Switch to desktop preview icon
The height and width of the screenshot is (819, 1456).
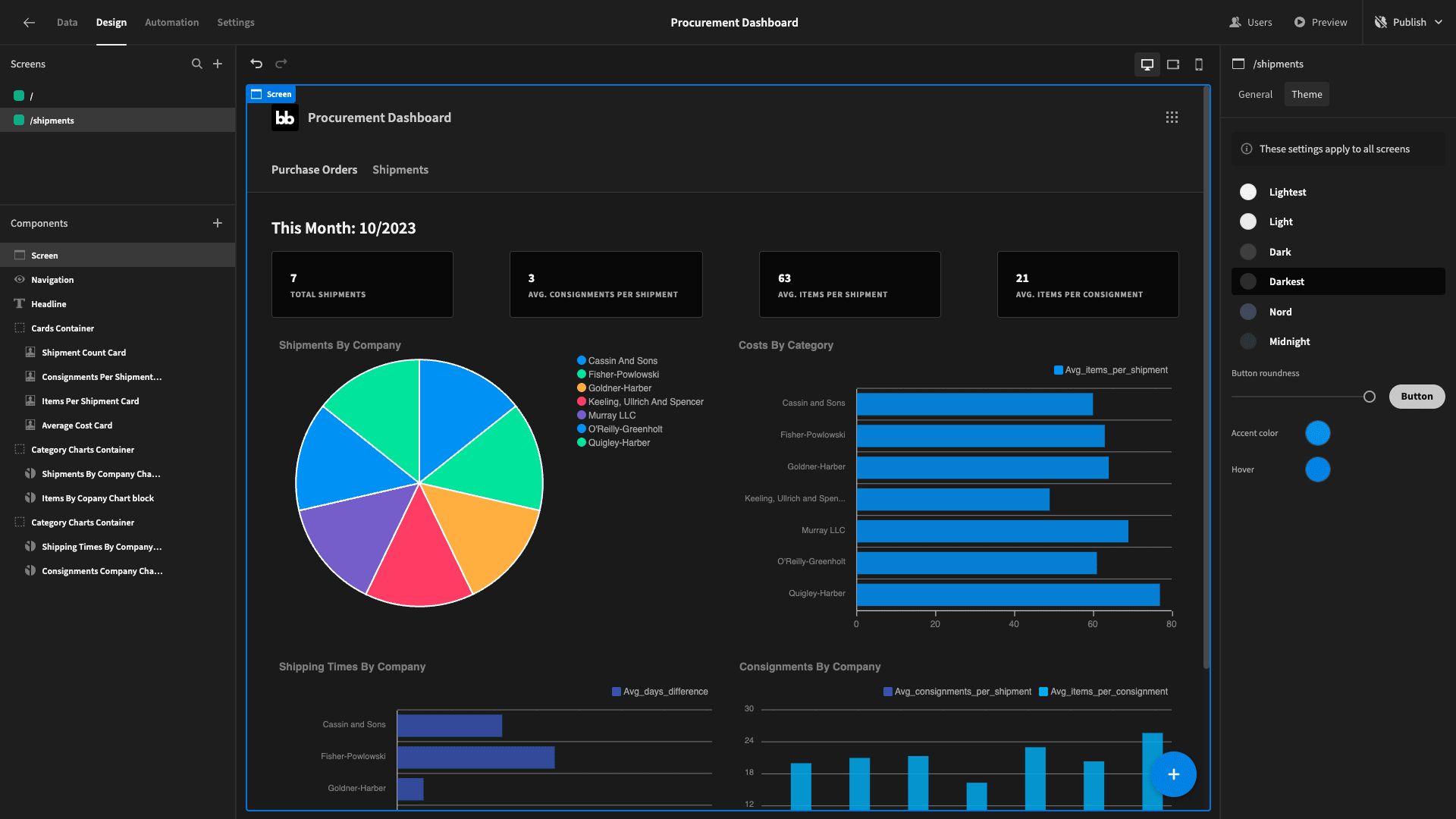coord(1147,64)
